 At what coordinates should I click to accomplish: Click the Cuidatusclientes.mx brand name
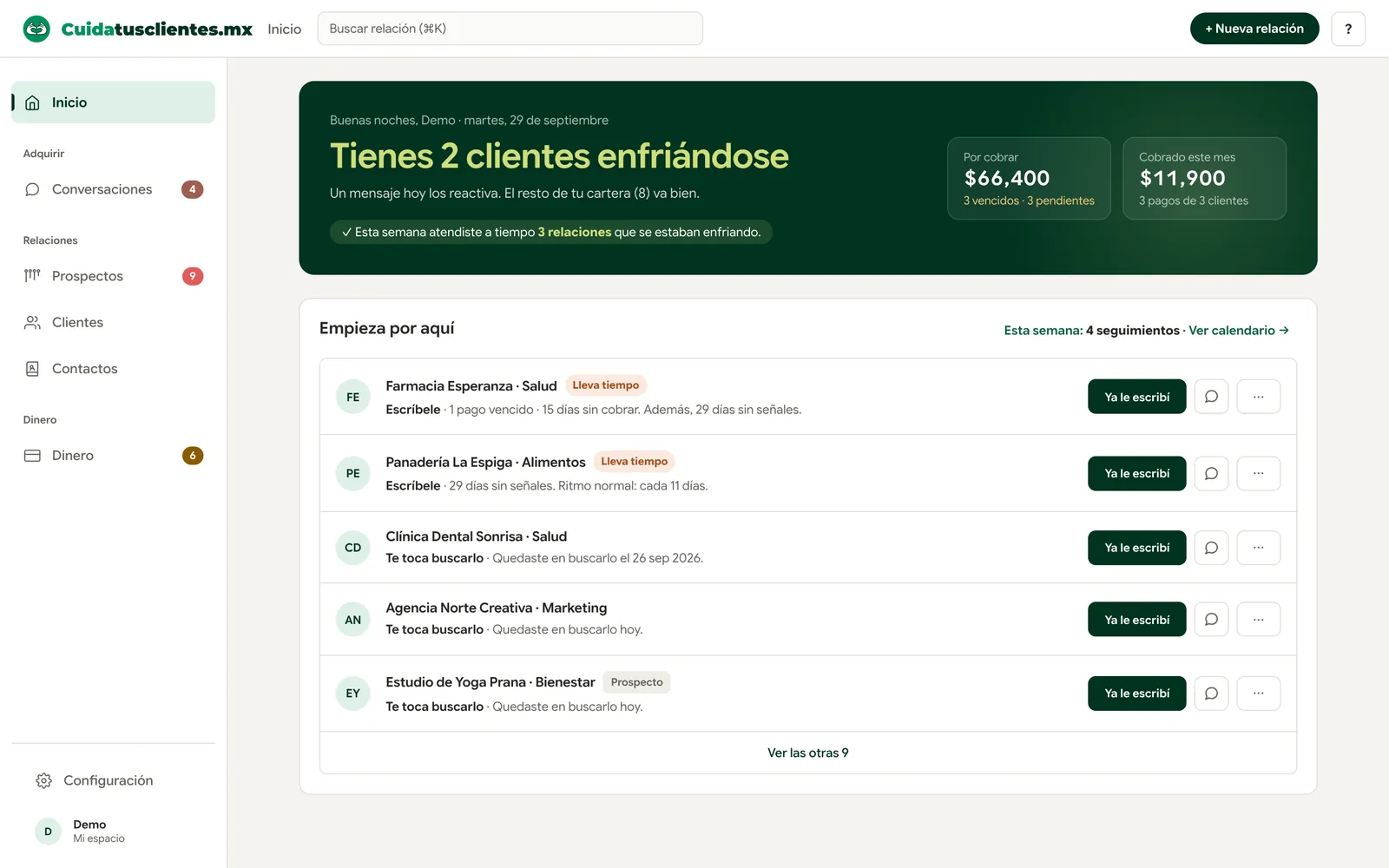[157, 29]
